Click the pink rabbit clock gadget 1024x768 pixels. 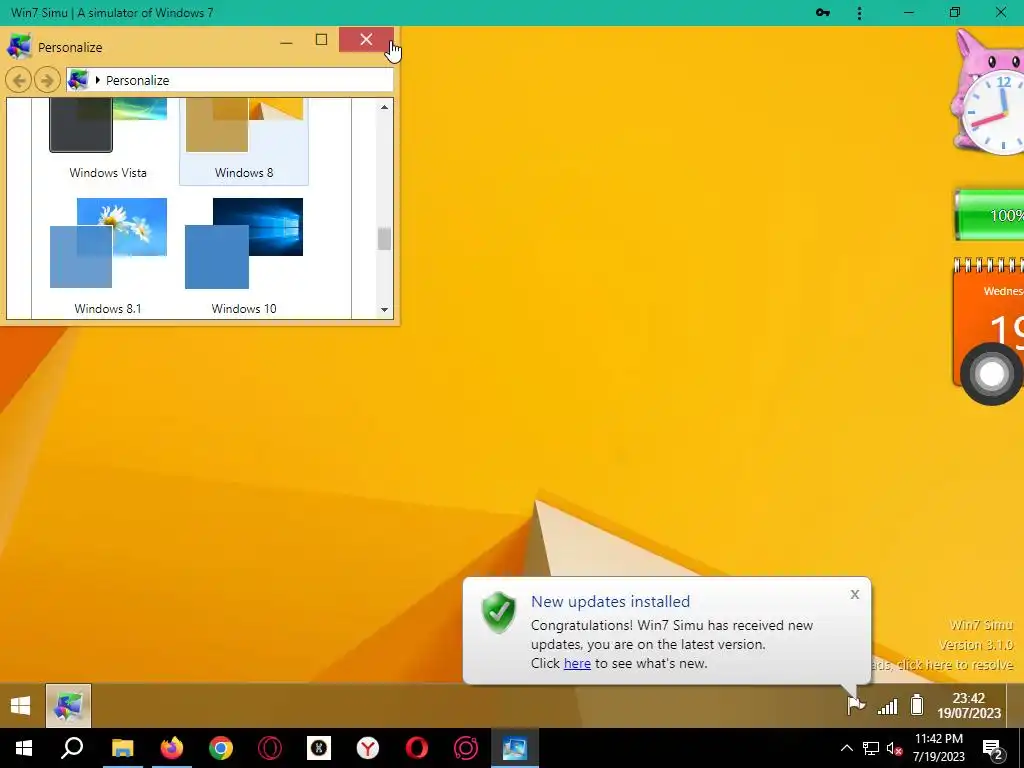986,91
